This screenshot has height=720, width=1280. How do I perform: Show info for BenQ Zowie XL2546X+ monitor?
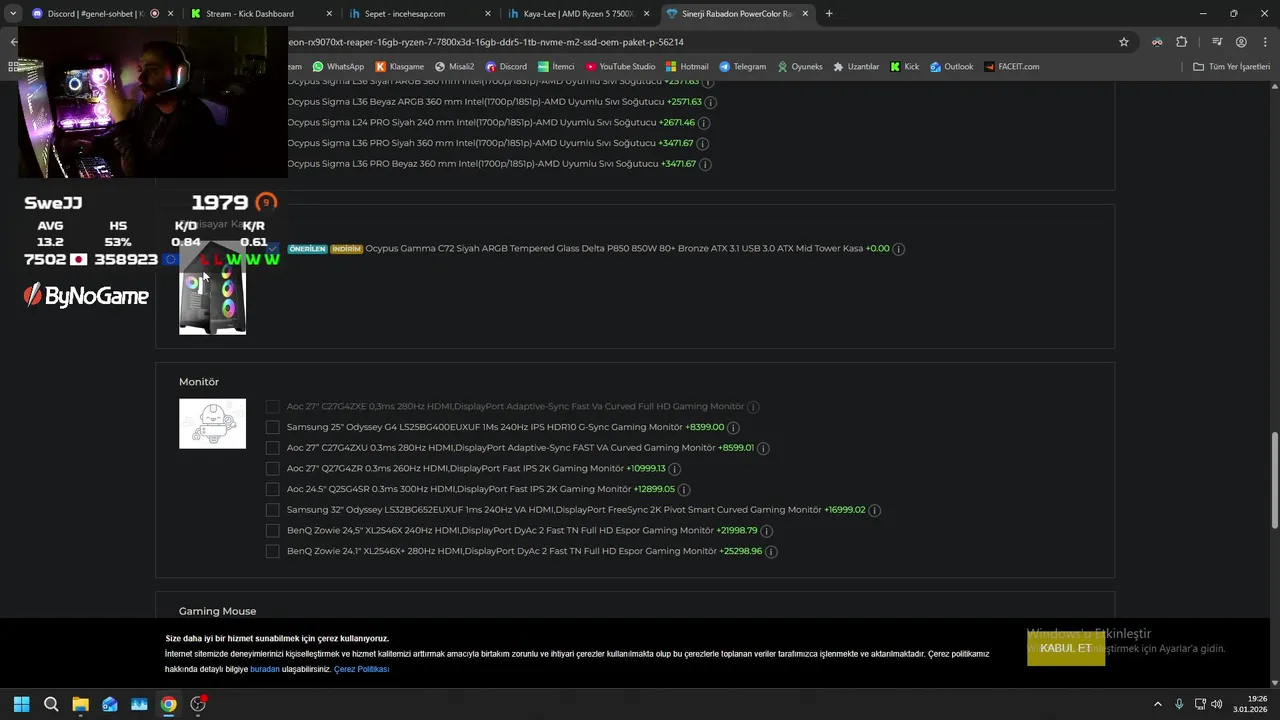[x=771, y=552]
